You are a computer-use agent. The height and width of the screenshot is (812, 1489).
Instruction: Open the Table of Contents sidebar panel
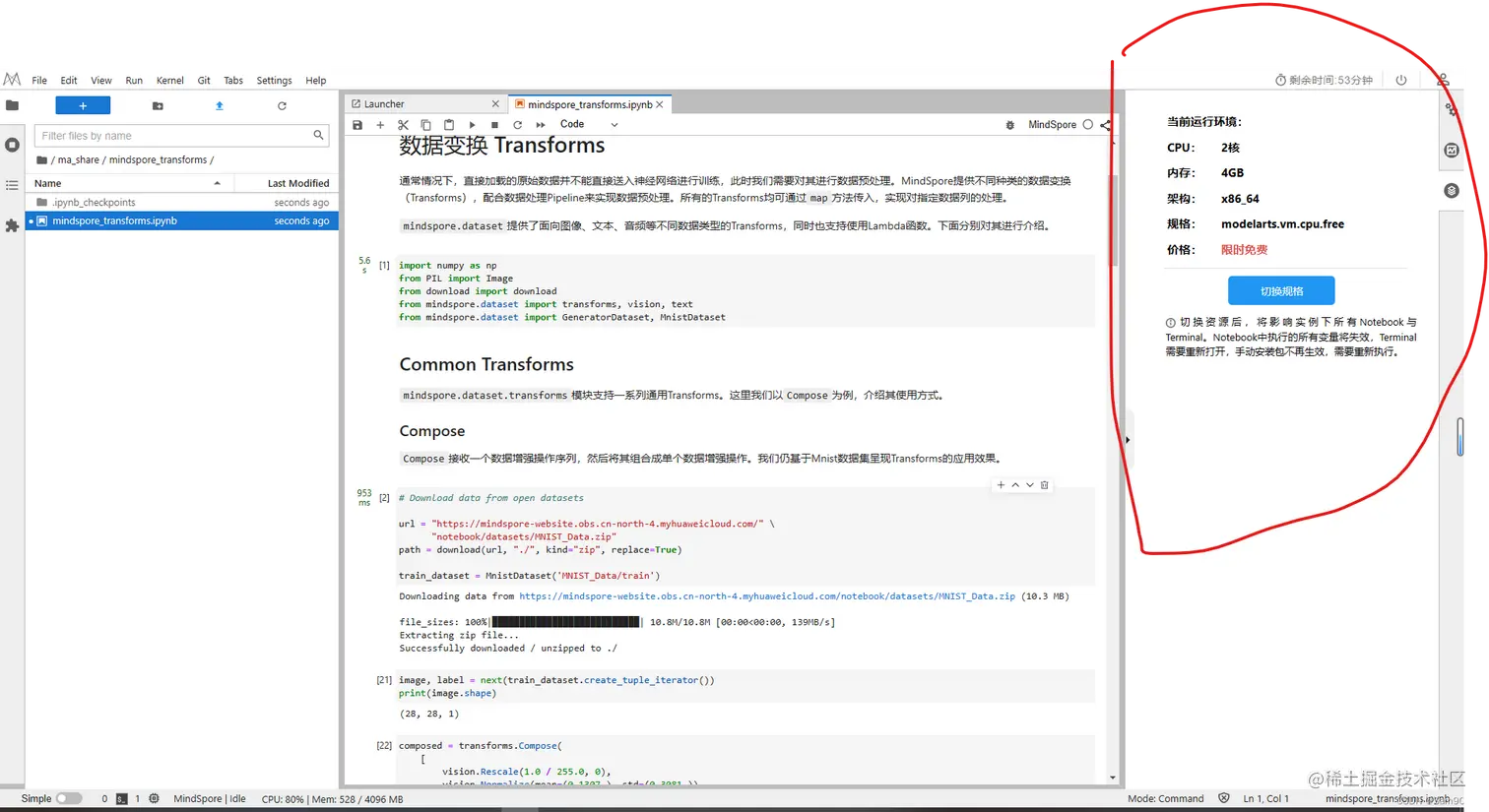[12, 185]
